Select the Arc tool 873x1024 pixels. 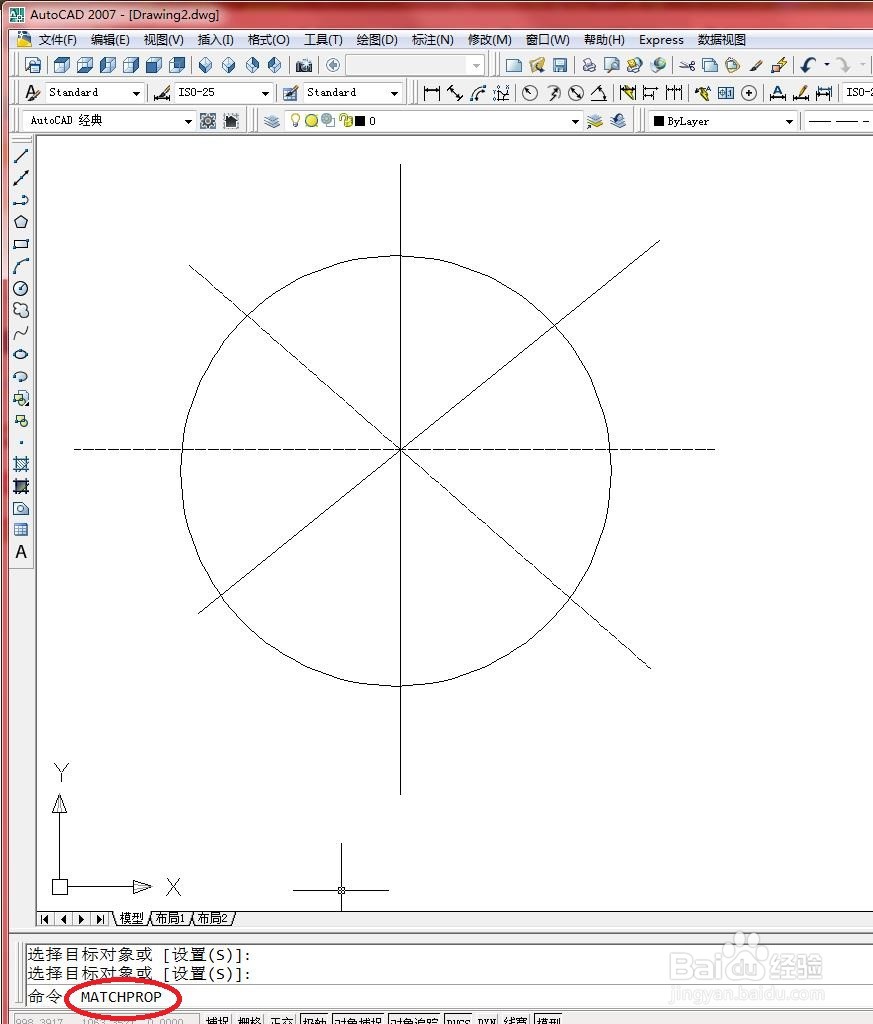click(21, 266)
